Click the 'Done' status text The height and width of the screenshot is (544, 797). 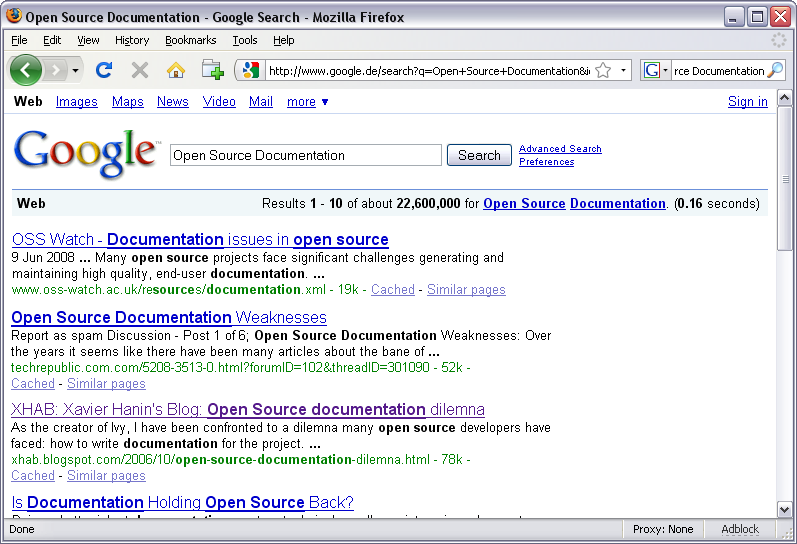22,529
